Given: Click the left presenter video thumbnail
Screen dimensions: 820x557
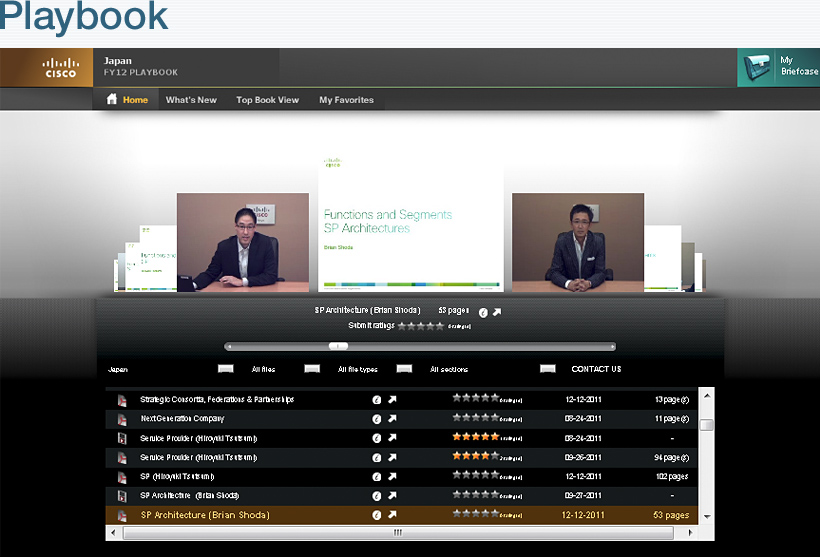Looking at the screenshot, I should click(x=243, y=242).
